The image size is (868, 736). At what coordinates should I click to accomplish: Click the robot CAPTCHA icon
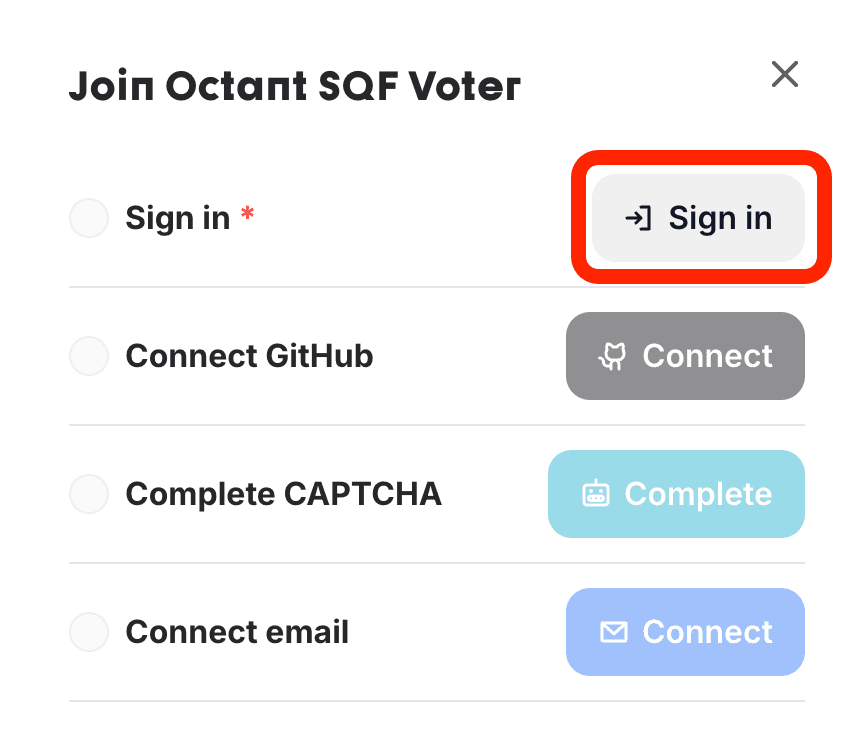(x=596, y=493)
